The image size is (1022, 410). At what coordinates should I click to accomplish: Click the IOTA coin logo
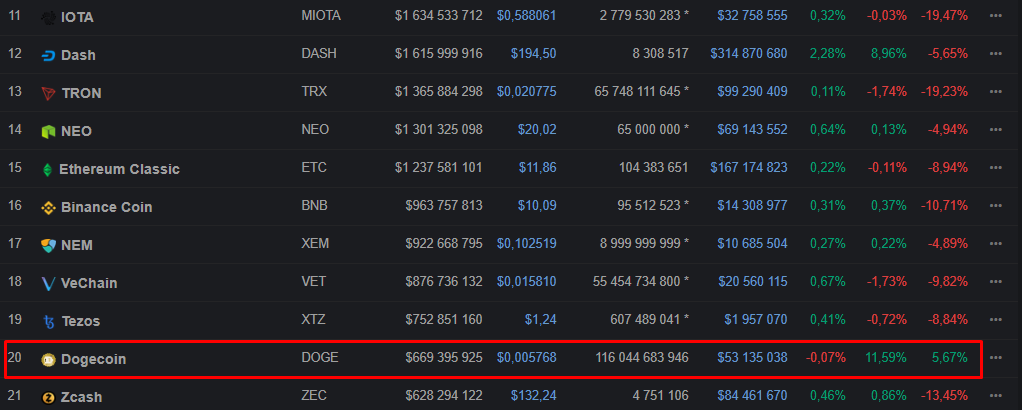[48, 18]
